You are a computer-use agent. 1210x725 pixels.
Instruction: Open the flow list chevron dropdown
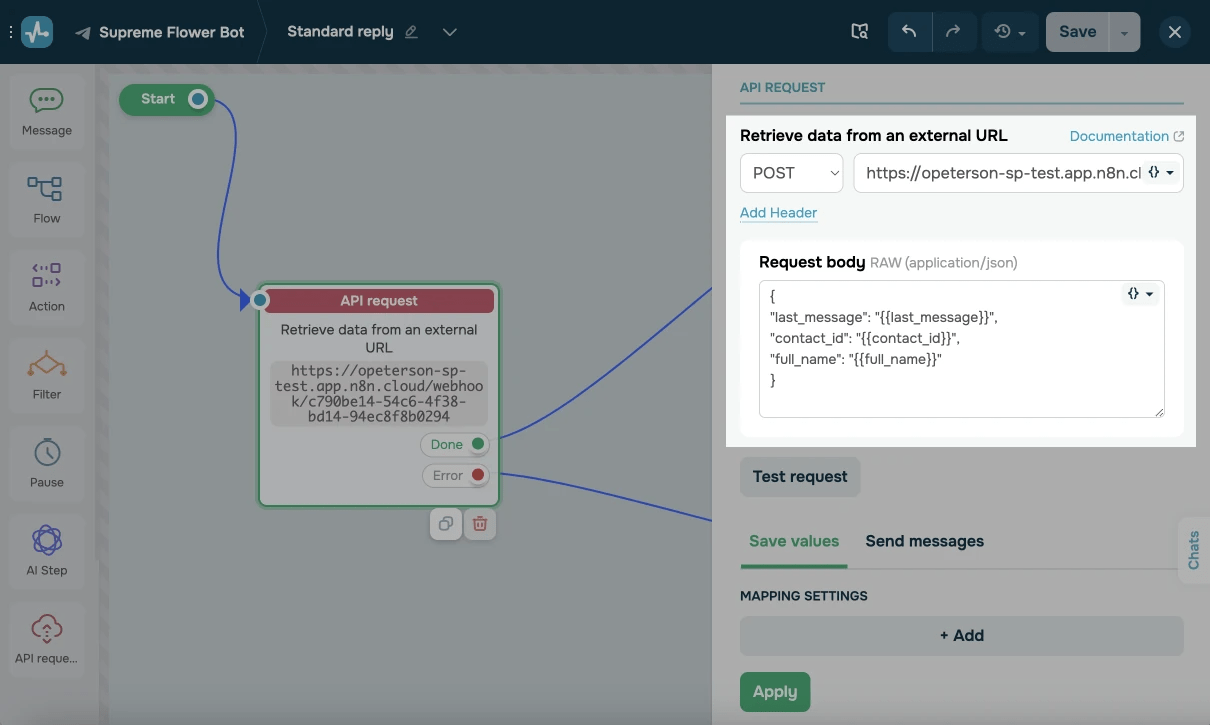[450, 32]
